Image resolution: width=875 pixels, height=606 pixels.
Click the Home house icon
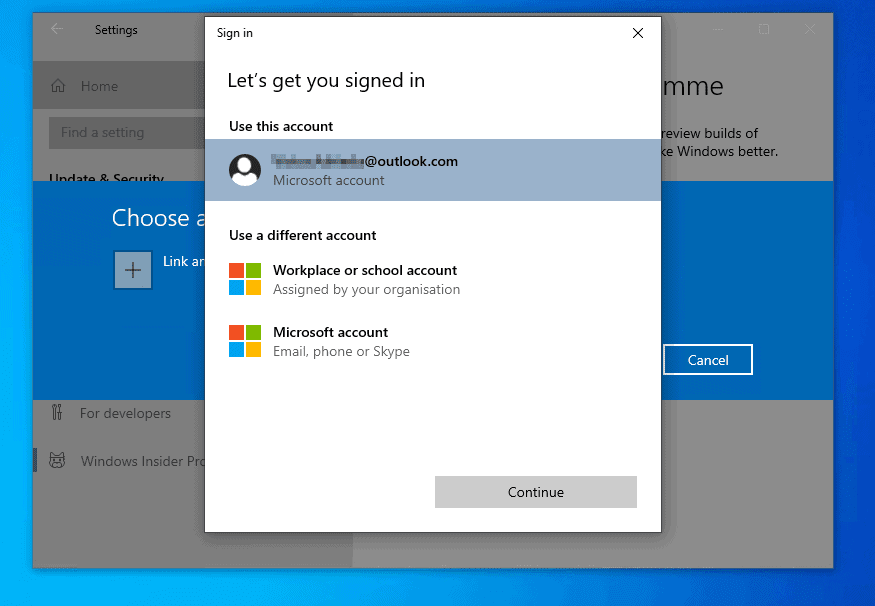pyautogui.click(x=58, y=86)
